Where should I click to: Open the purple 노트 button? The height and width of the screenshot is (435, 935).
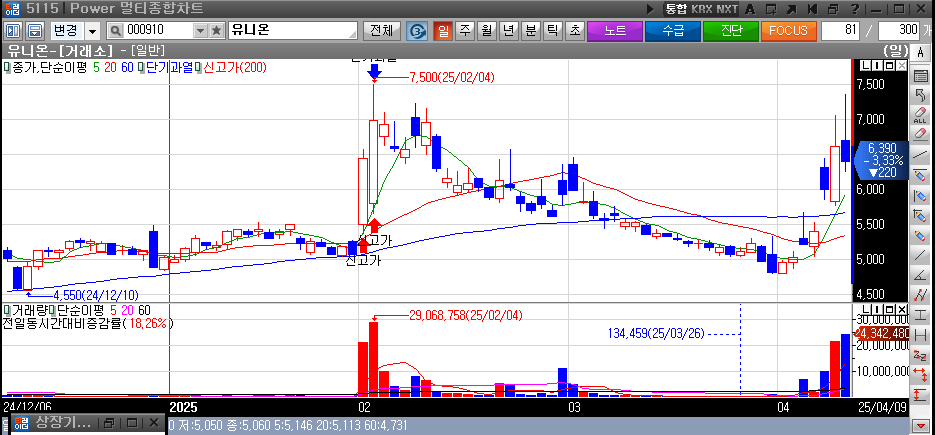click(614, 31)
